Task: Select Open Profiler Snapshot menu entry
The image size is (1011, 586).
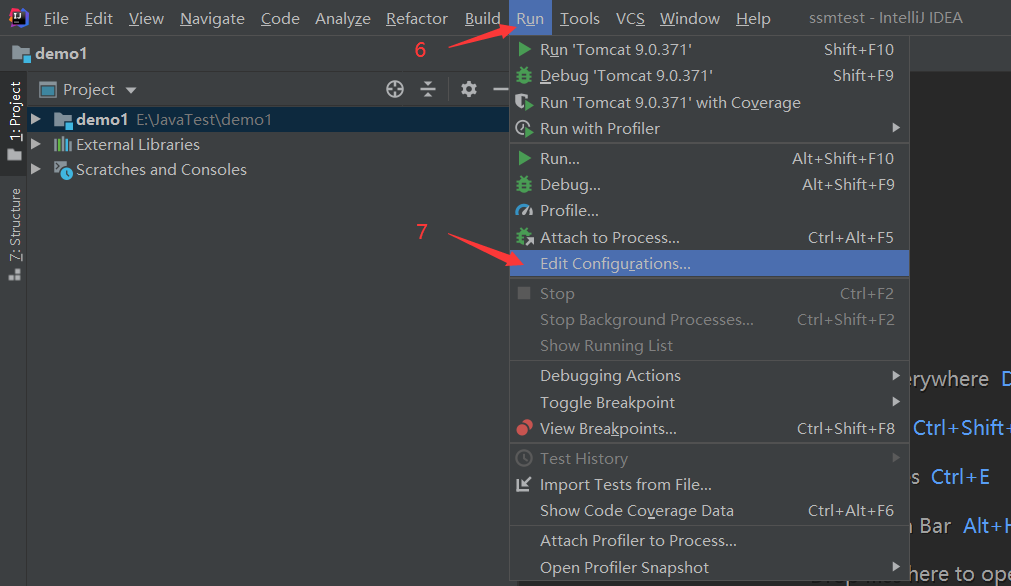Action: pyautogui.click(x=709, y=567)
